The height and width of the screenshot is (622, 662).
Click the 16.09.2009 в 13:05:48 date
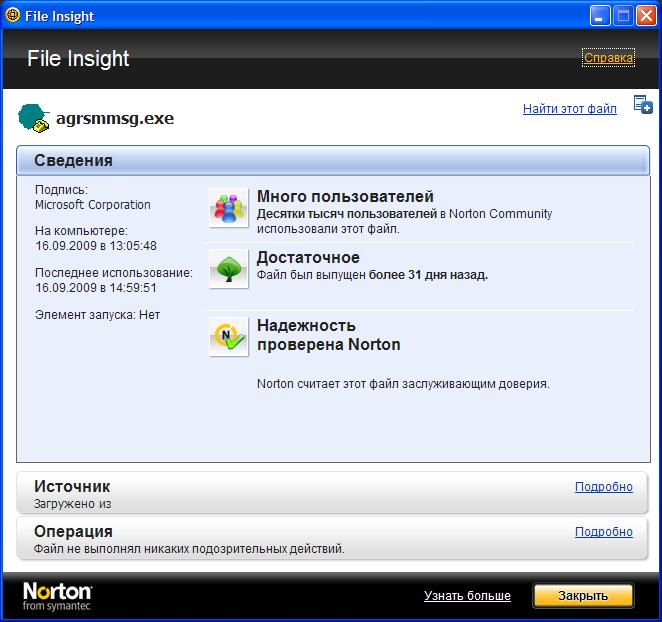(96, 246)
